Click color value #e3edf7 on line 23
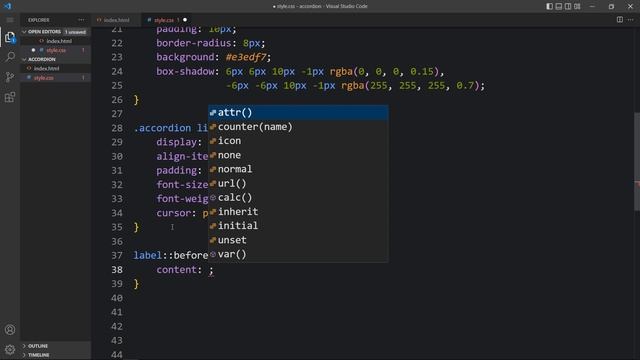 [x=246, y=57]
